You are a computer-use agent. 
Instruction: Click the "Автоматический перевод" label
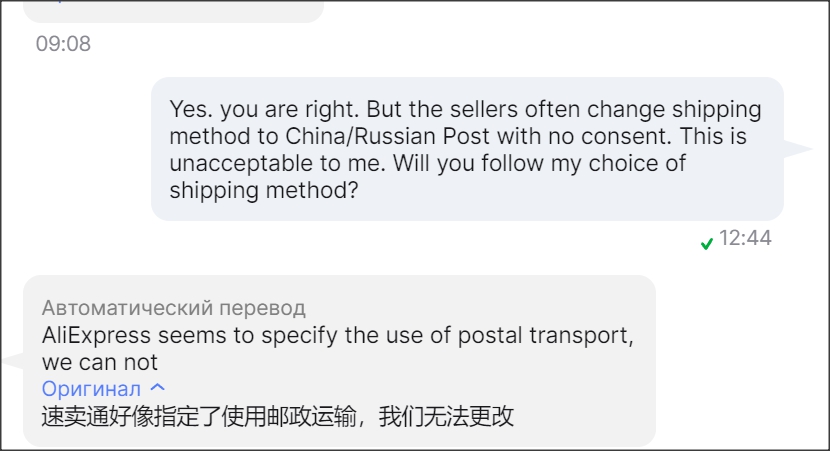[x=173, y=308]
